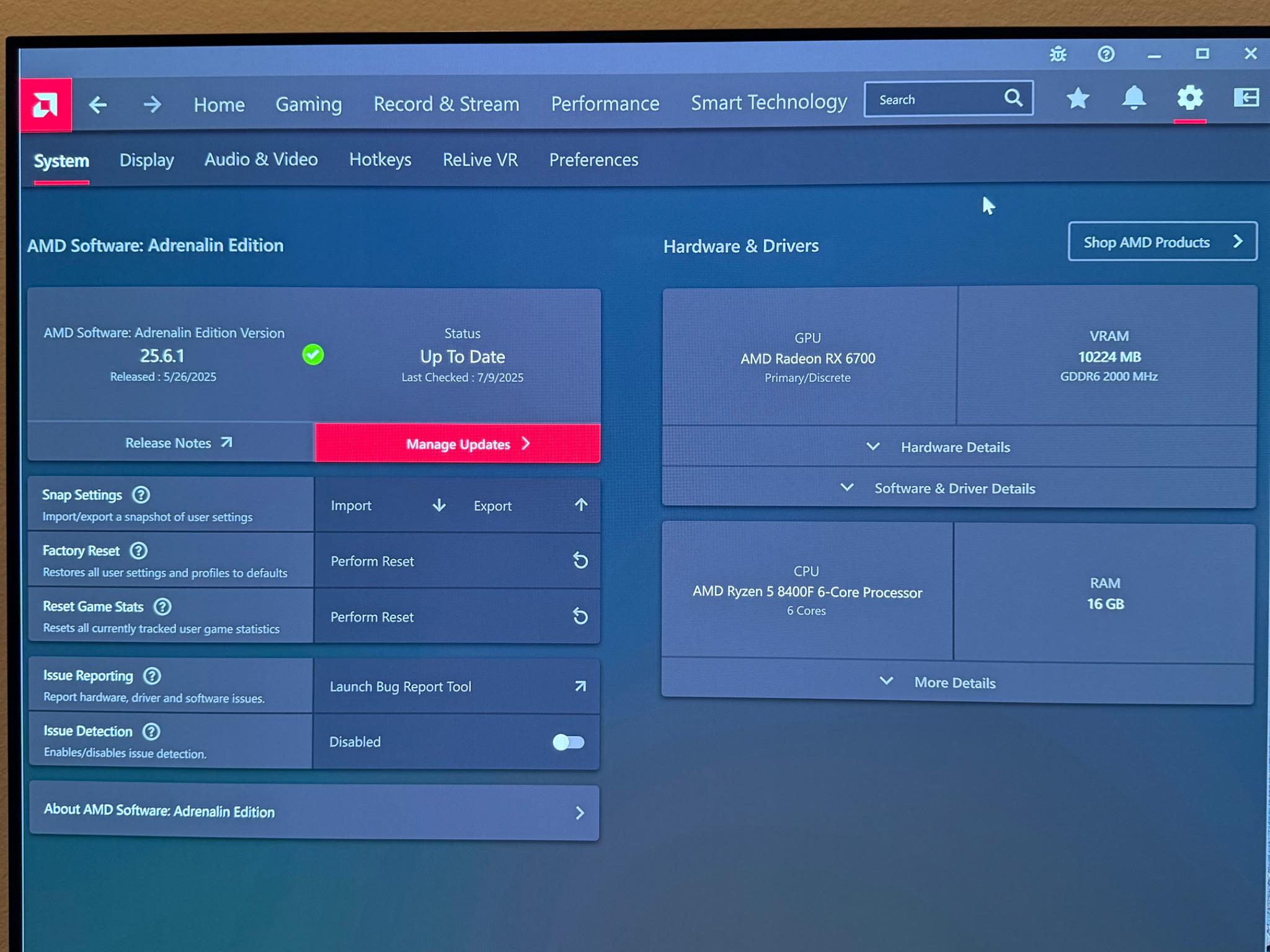Open the bug report icon in title bar
1270x952 pixels.
pyautogui.click(x=1058, y=55)
